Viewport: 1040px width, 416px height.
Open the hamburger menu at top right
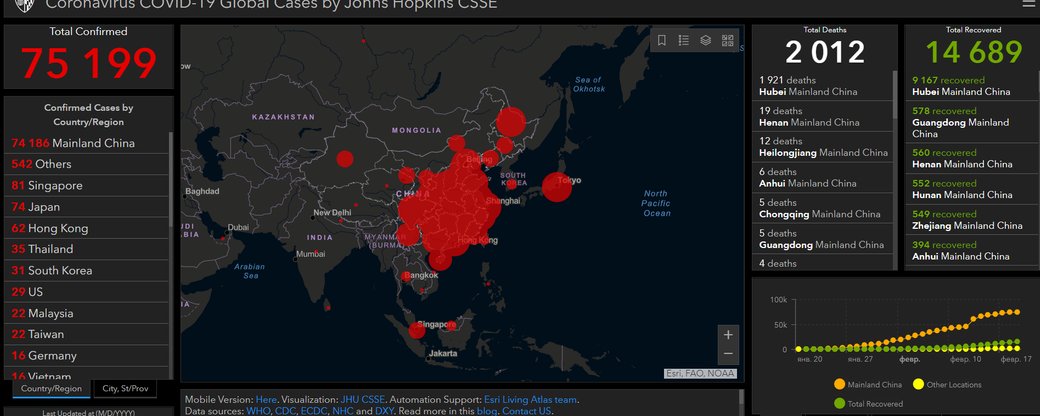(1029, 5)
